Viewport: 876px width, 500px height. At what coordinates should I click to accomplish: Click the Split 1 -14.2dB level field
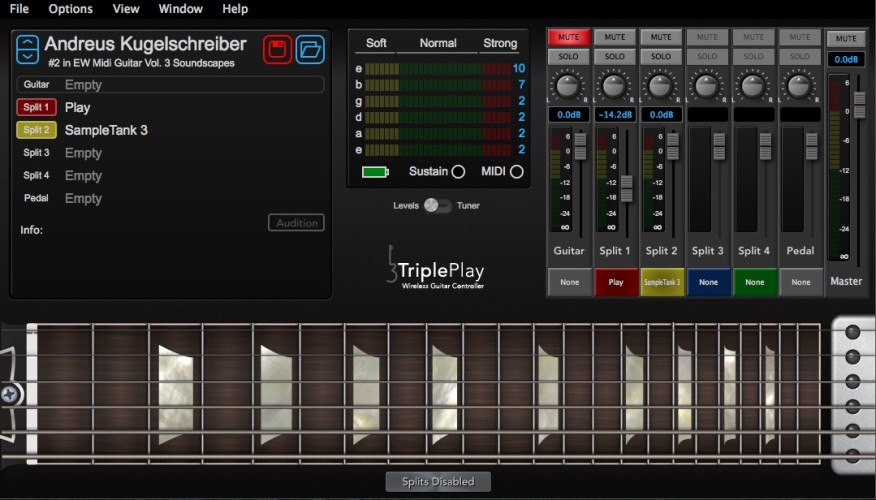pos(615,115)
